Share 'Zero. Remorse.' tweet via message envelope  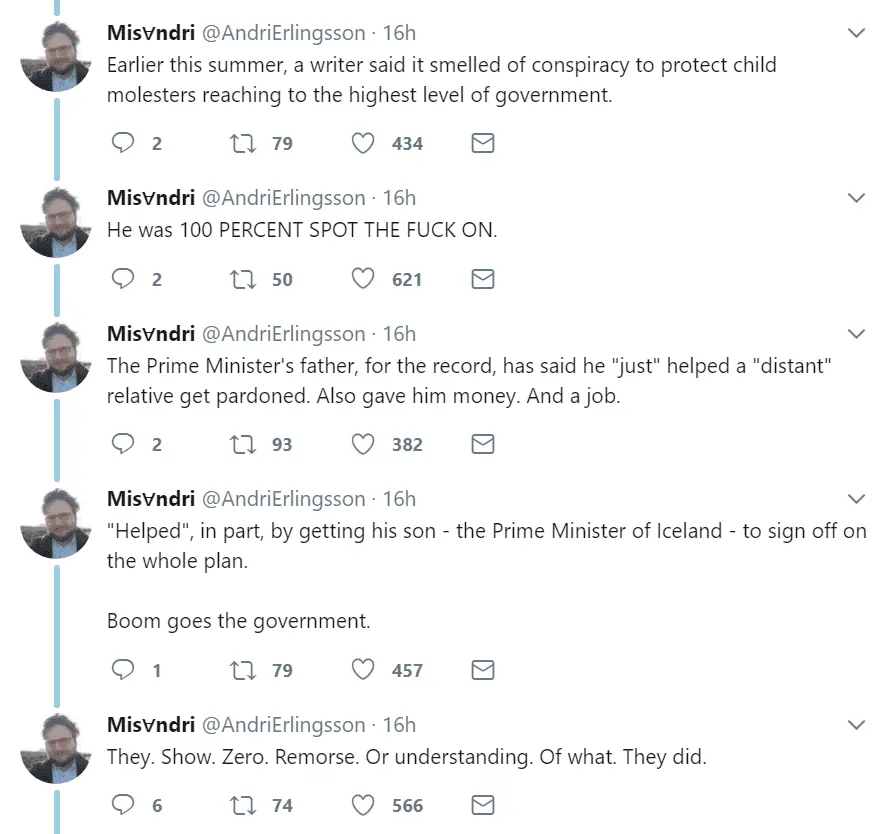coord(482,805)
